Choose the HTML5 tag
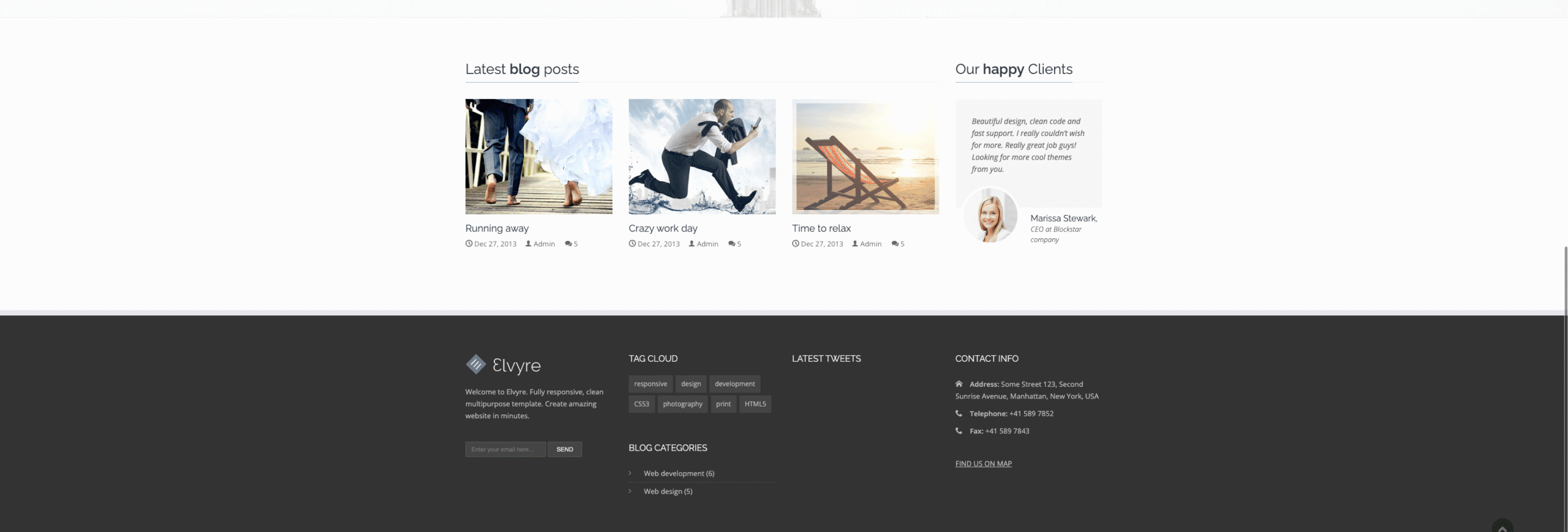1568x532 pixels. pos(755,404)
